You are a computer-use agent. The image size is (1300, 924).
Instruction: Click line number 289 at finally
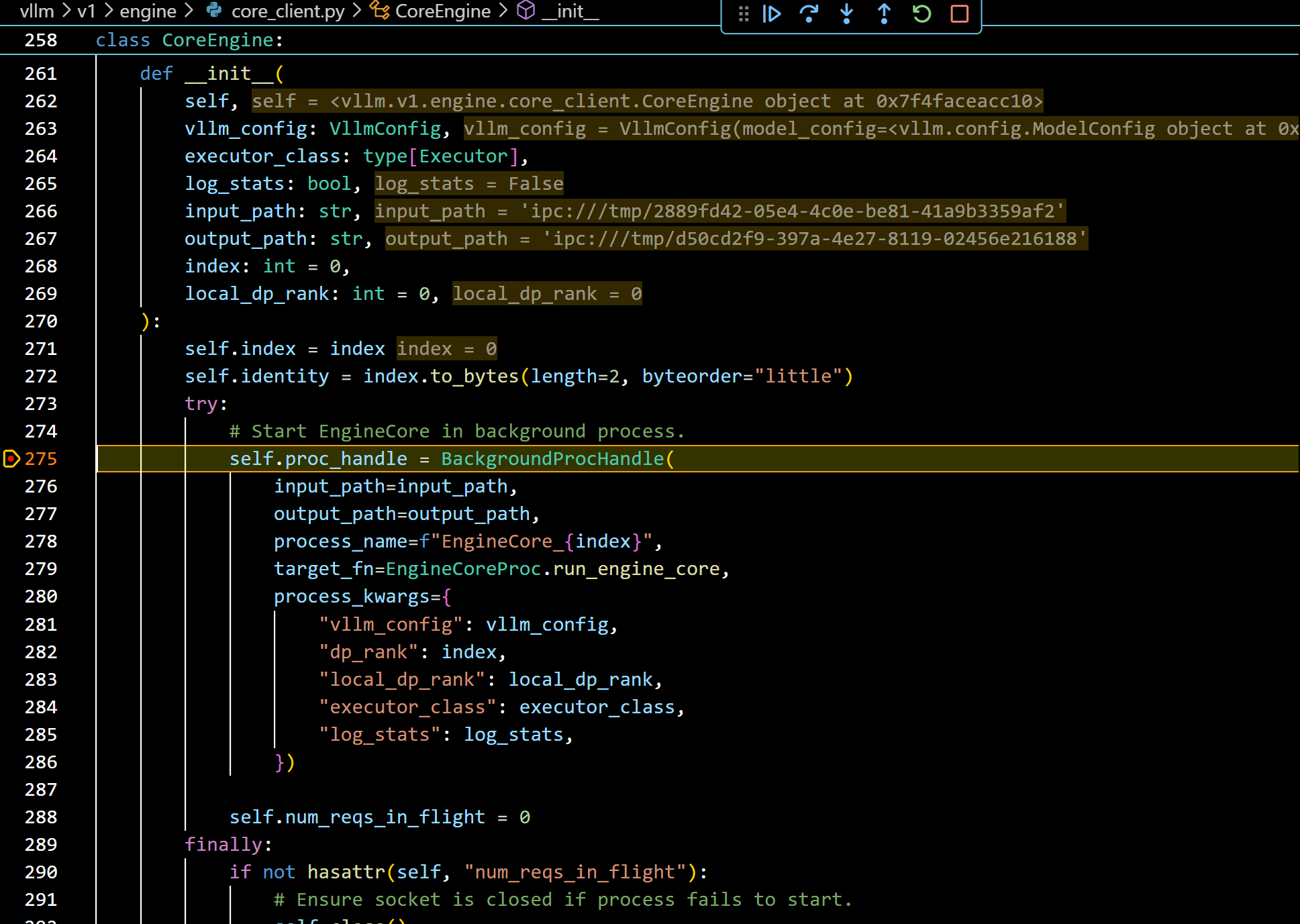point(41,845)
